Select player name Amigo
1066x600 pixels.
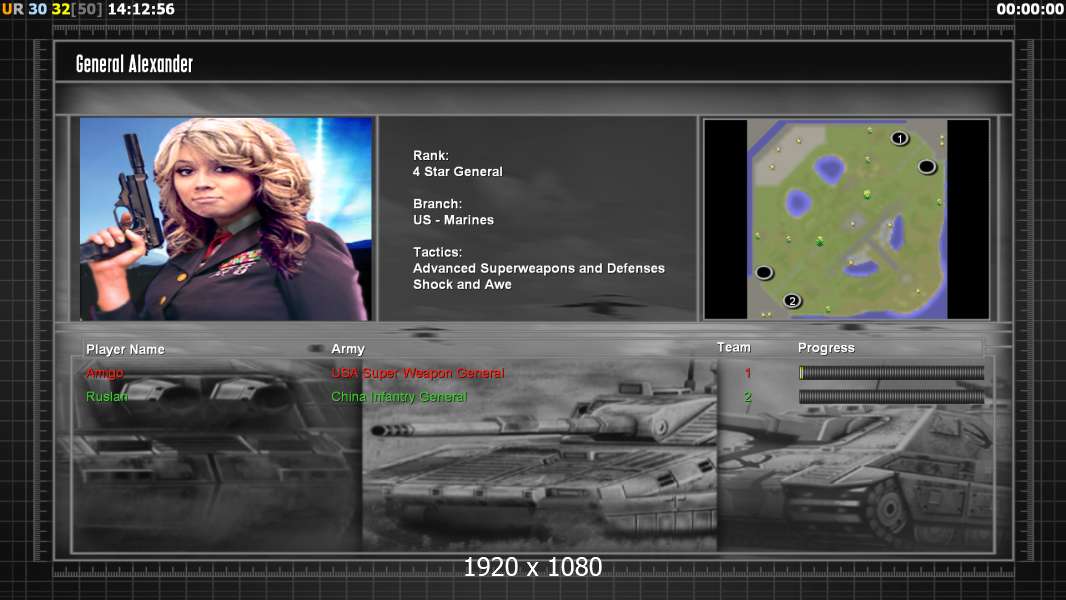tap(105, 373)
